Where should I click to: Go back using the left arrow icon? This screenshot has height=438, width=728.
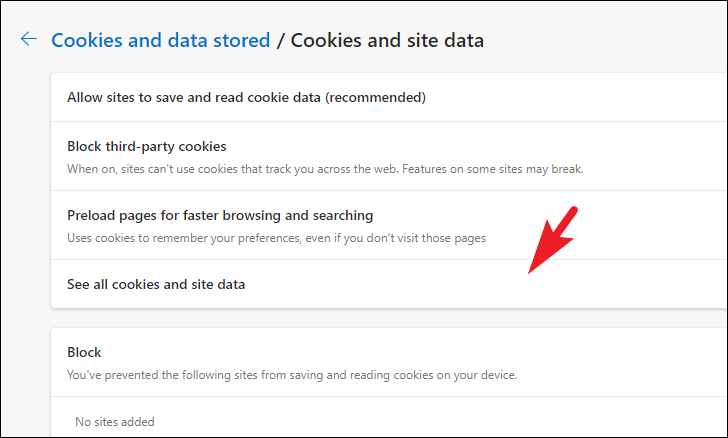click(29, 39)
